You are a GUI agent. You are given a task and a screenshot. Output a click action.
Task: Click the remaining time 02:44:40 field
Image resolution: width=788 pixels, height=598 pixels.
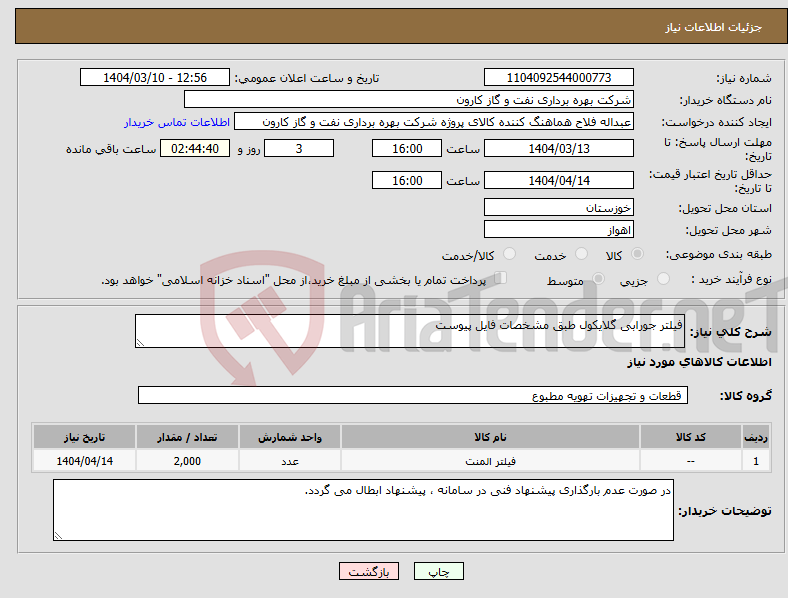pos(195,149)
